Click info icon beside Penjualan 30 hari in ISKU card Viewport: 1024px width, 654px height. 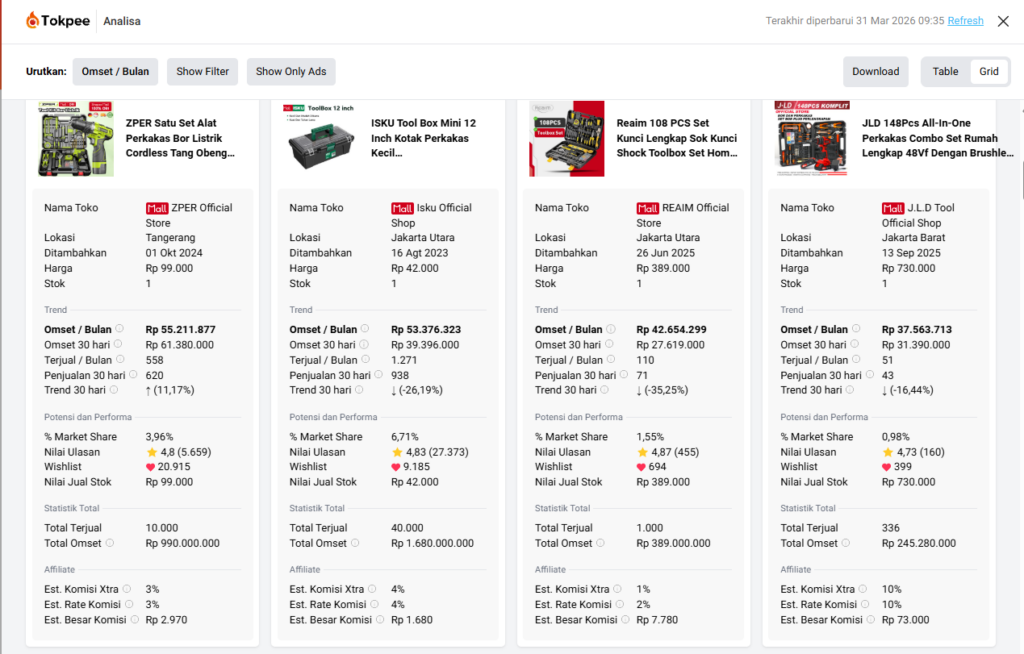pyautogui.click(x=379, y=374)
